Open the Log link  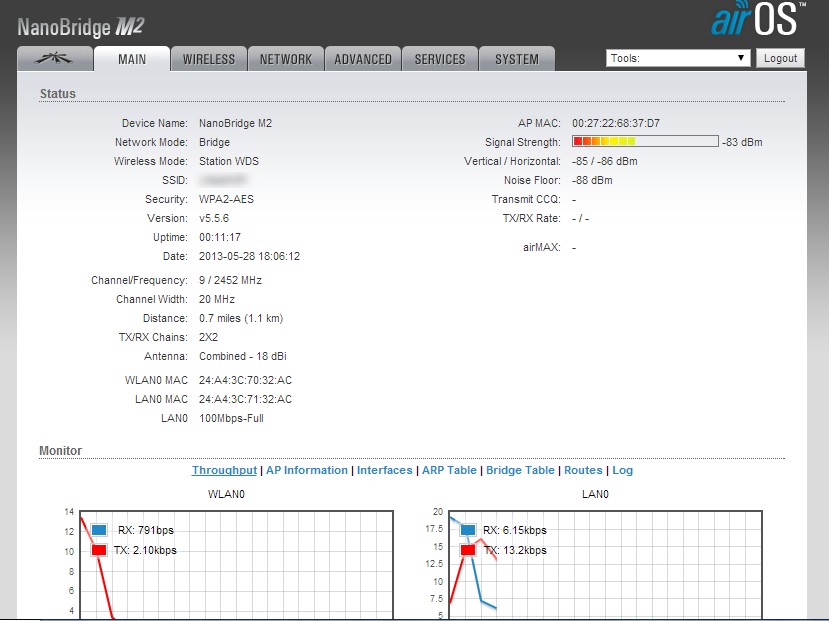(622, 470)
